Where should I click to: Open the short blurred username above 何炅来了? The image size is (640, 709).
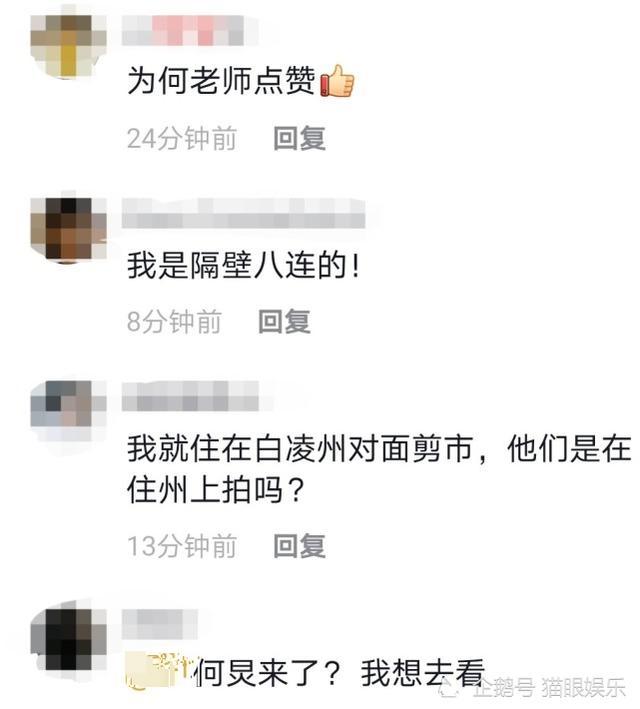(x=160, y=624)
